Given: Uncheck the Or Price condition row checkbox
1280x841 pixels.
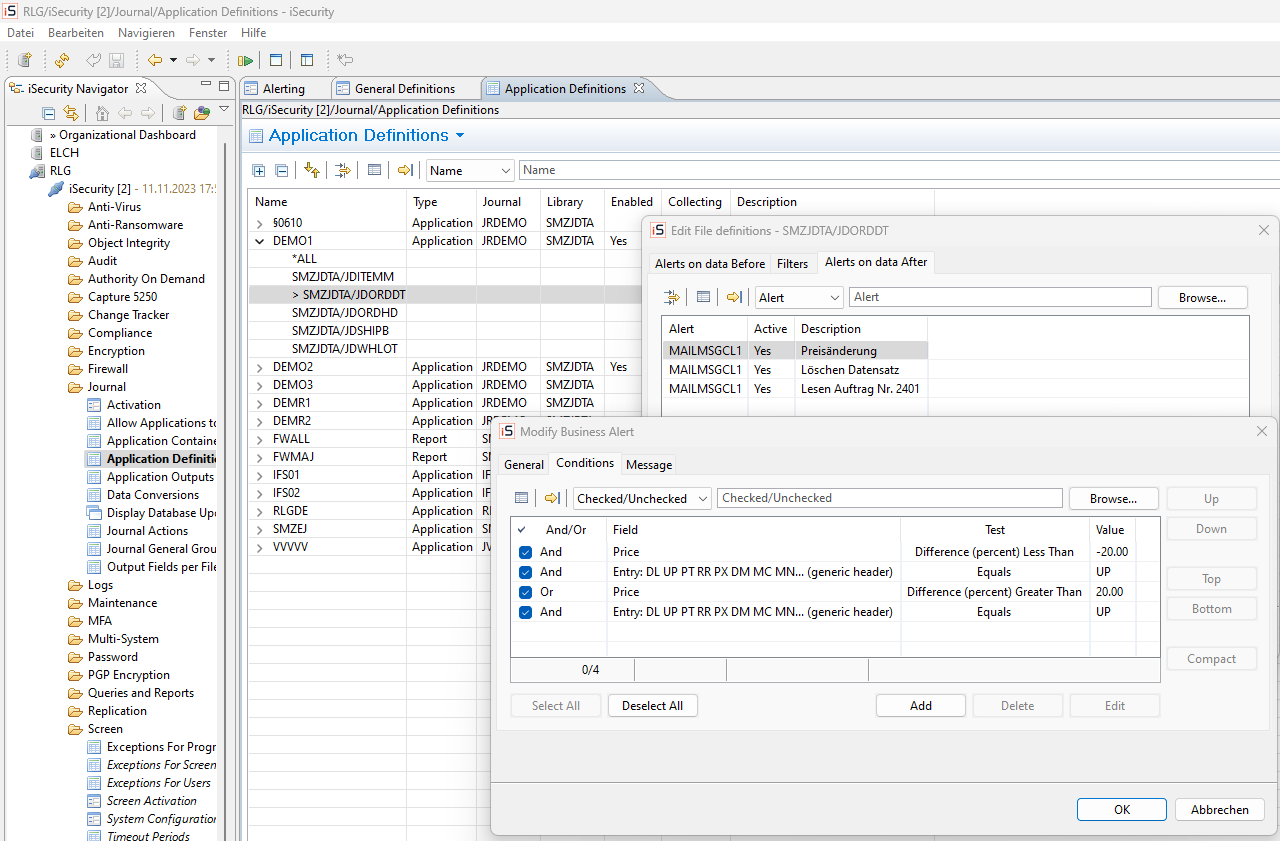Looking at the screenshot, I should pyautogui.click(x=526, y=592).
